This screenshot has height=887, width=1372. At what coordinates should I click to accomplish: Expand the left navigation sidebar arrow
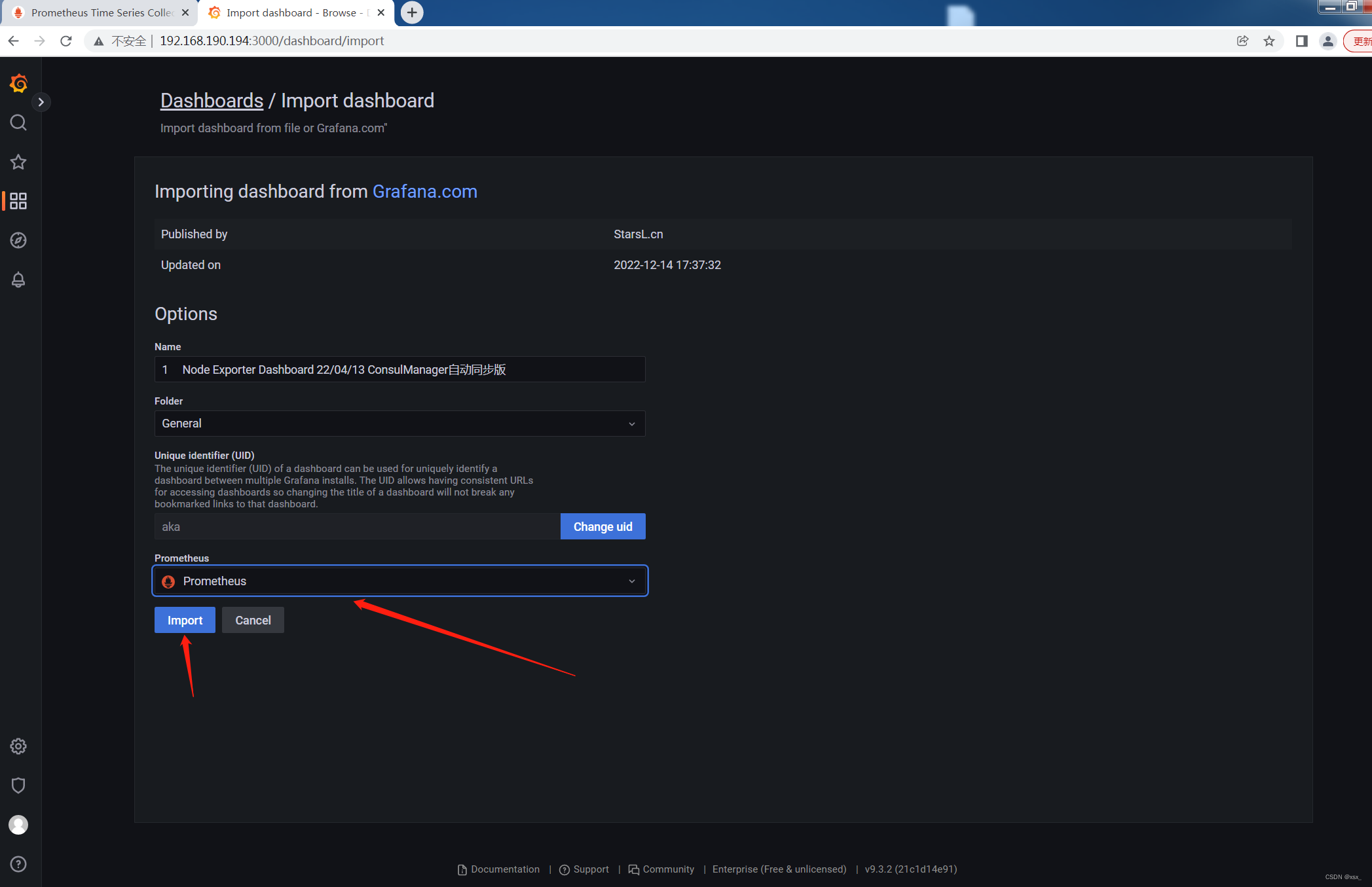coord(41,101)
